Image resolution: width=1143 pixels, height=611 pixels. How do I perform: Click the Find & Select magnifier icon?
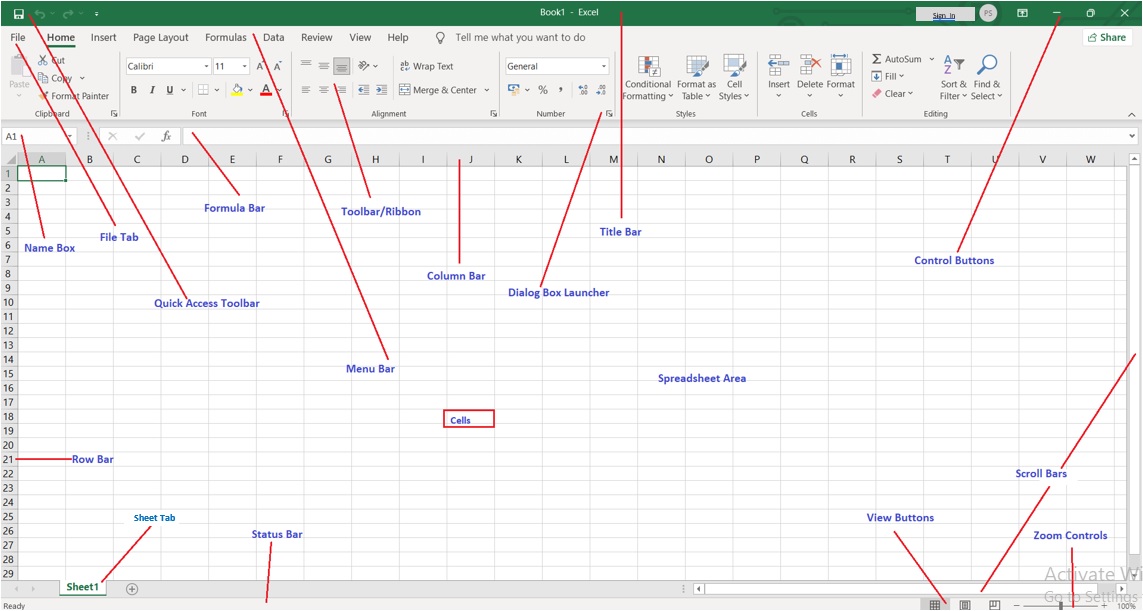coord(987,67)
